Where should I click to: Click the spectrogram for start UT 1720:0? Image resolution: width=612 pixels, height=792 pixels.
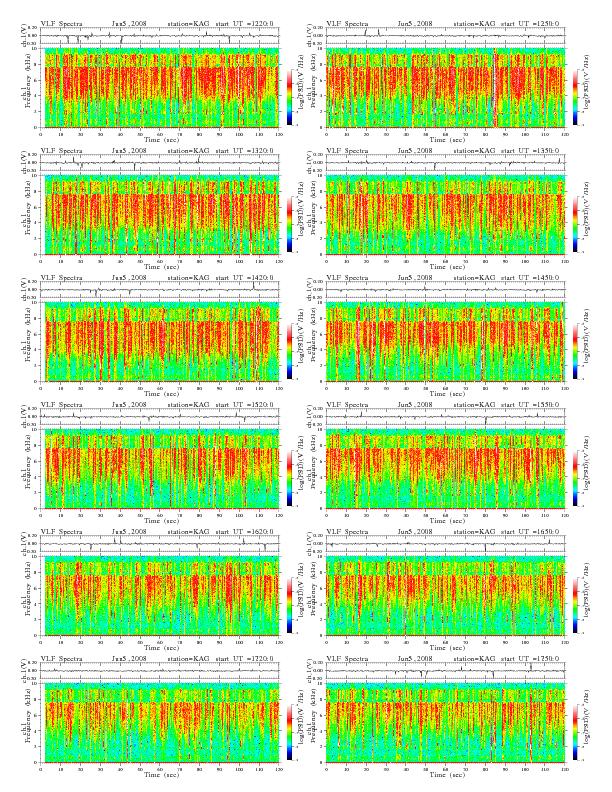160,723
